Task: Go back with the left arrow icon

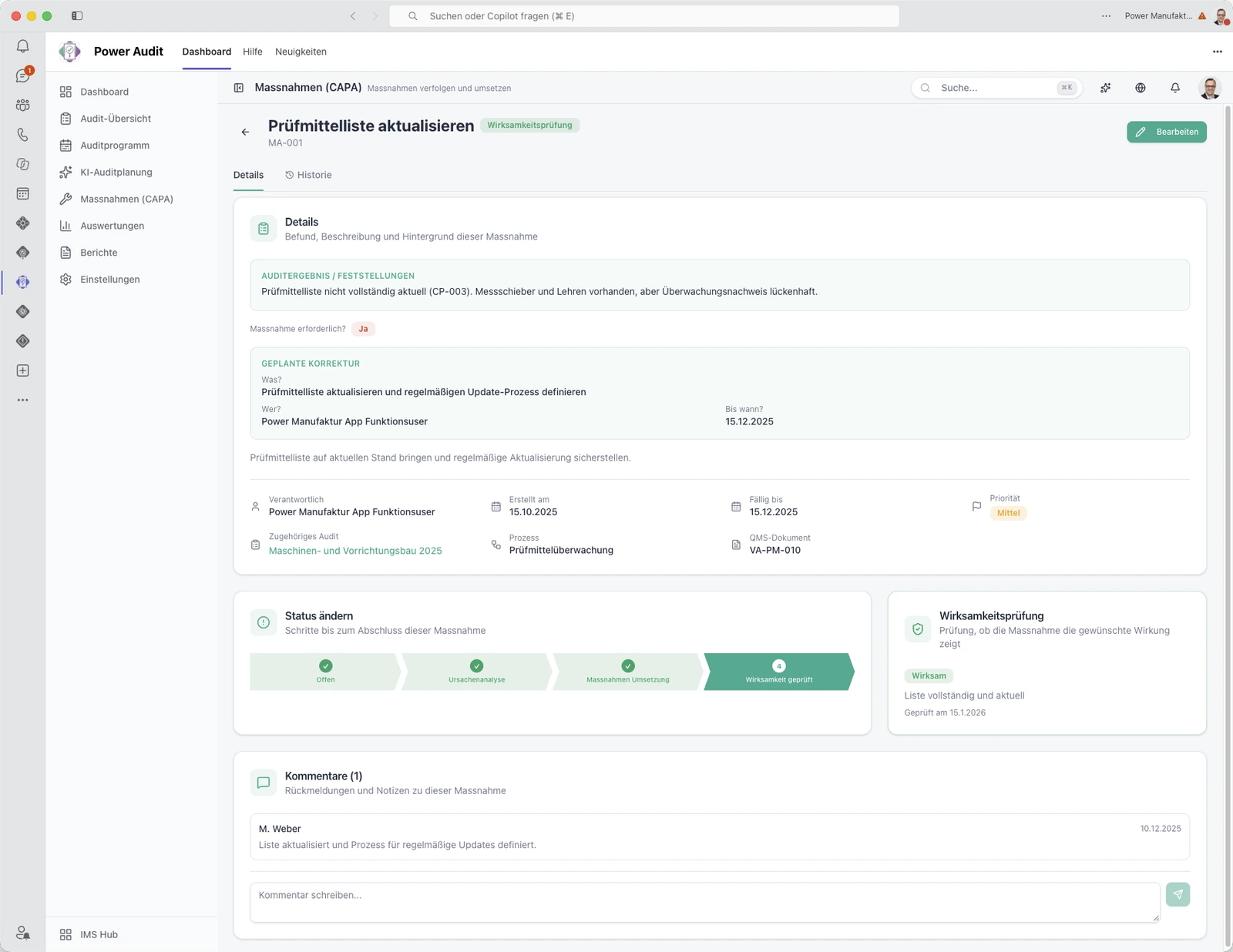Action: pyautogui.click(x=245, y=132)
